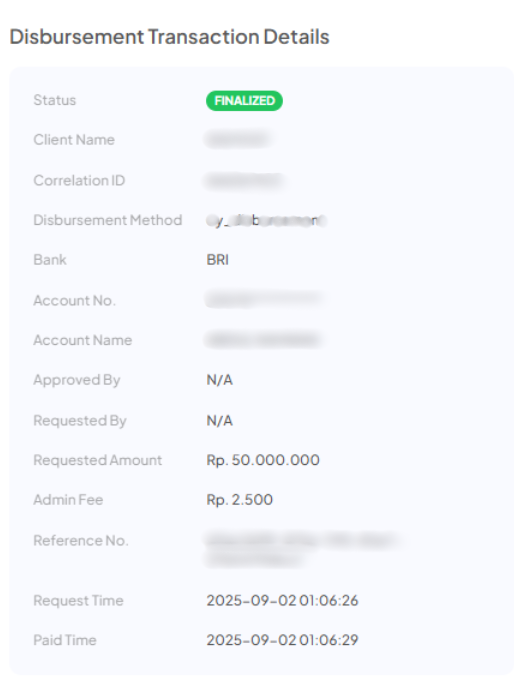Viewport: 514px width, 688px height.
Task: Select the Disbursement Method value
Action: coord(266,220)
